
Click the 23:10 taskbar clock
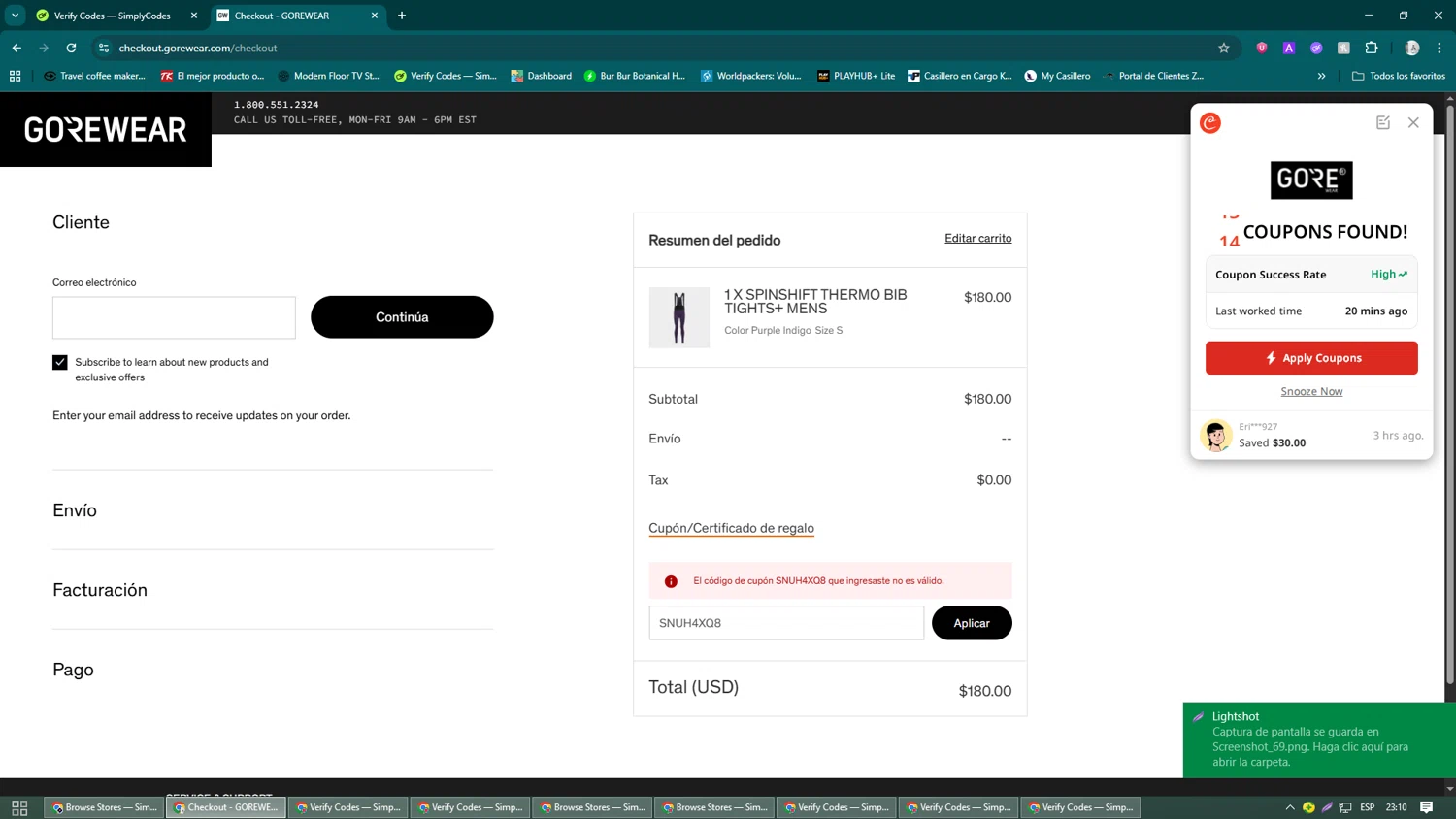tap(1397, 807)
